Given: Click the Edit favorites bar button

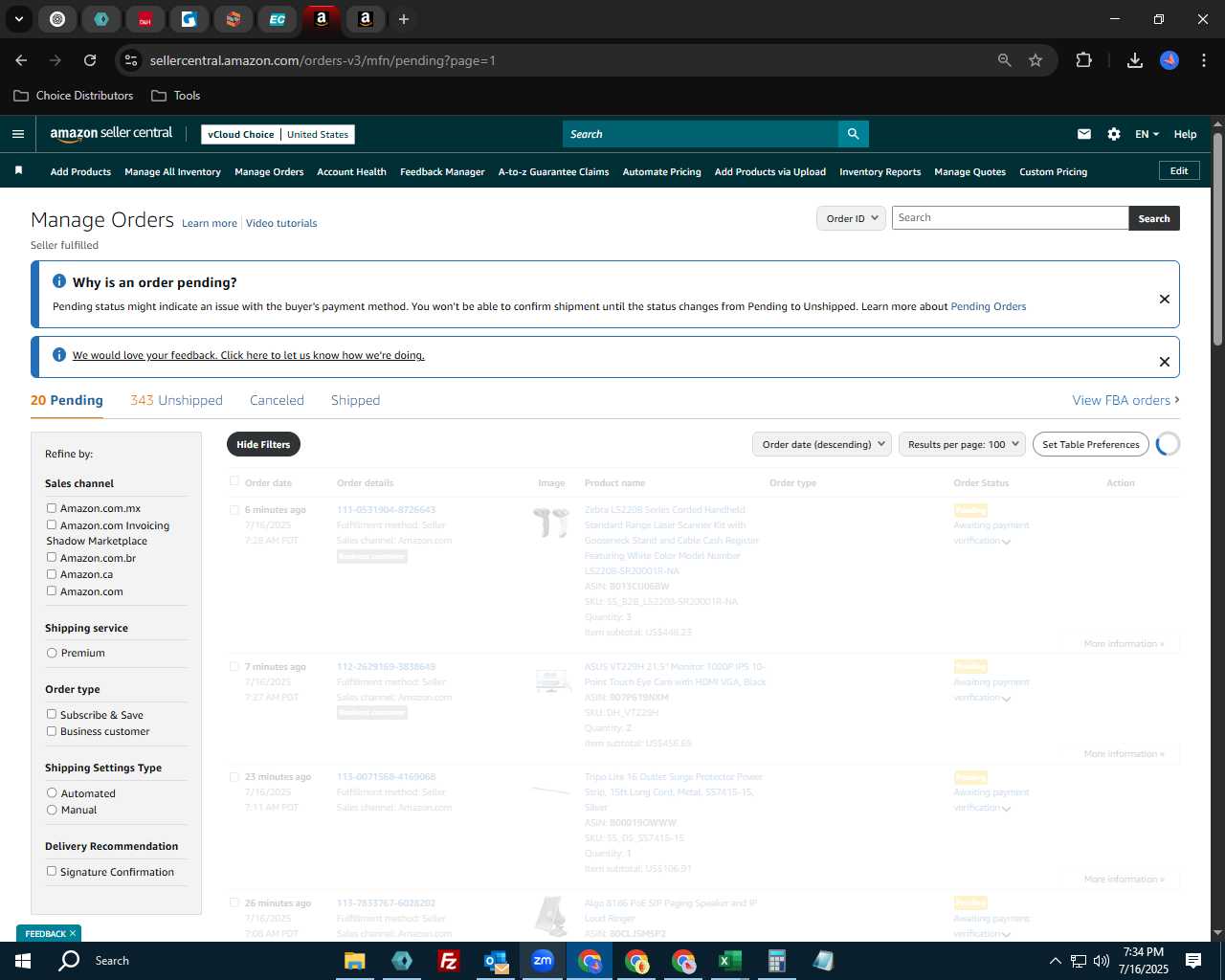Looking at the screenshot, I should point(1179,170).
